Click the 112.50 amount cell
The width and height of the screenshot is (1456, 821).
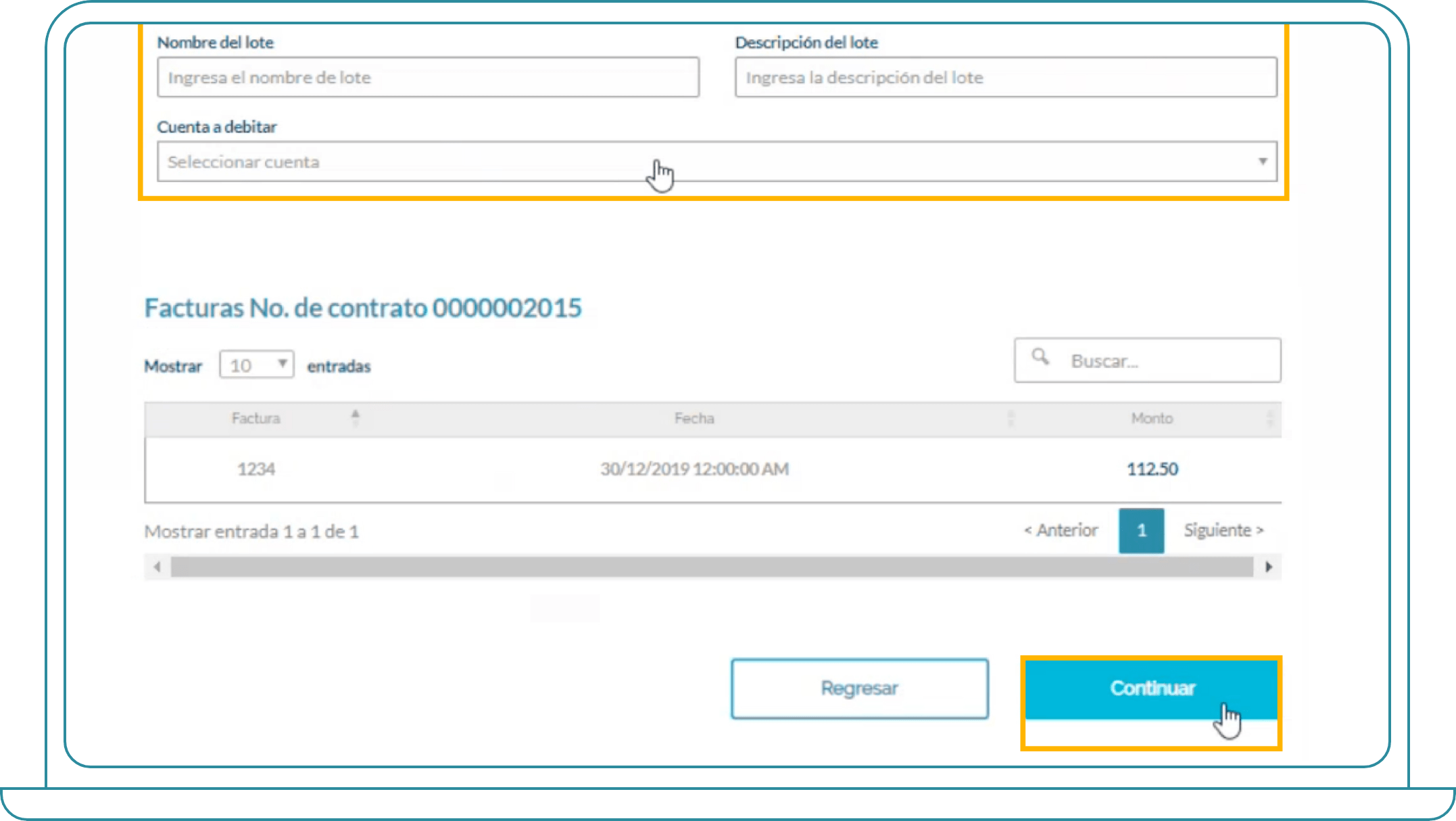coord(1152,469)
